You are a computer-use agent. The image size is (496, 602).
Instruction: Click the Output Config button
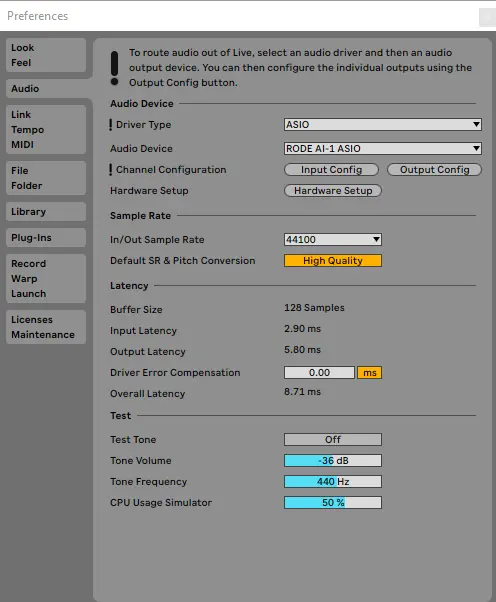coord(435,170)
